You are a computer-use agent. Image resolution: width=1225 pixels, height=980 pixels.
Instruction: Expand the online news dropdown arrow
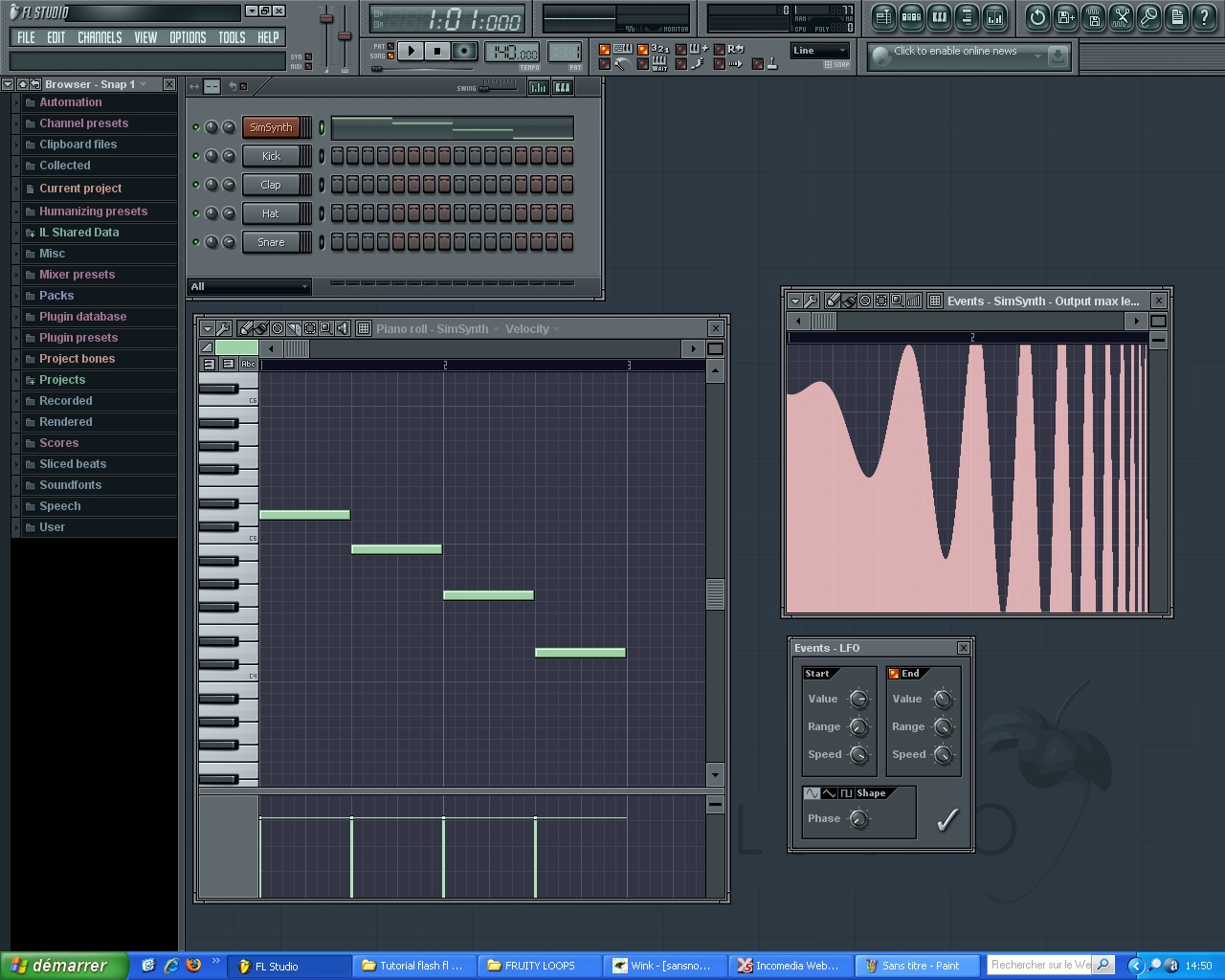1037,56
